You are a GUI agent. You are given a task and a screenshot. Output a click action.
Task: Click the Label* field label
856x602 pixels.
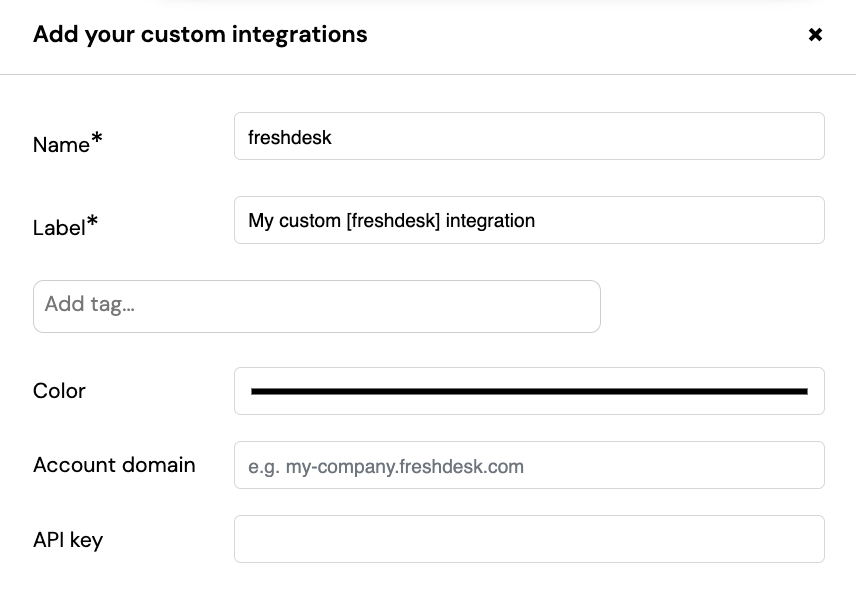(x=66, y=227)
